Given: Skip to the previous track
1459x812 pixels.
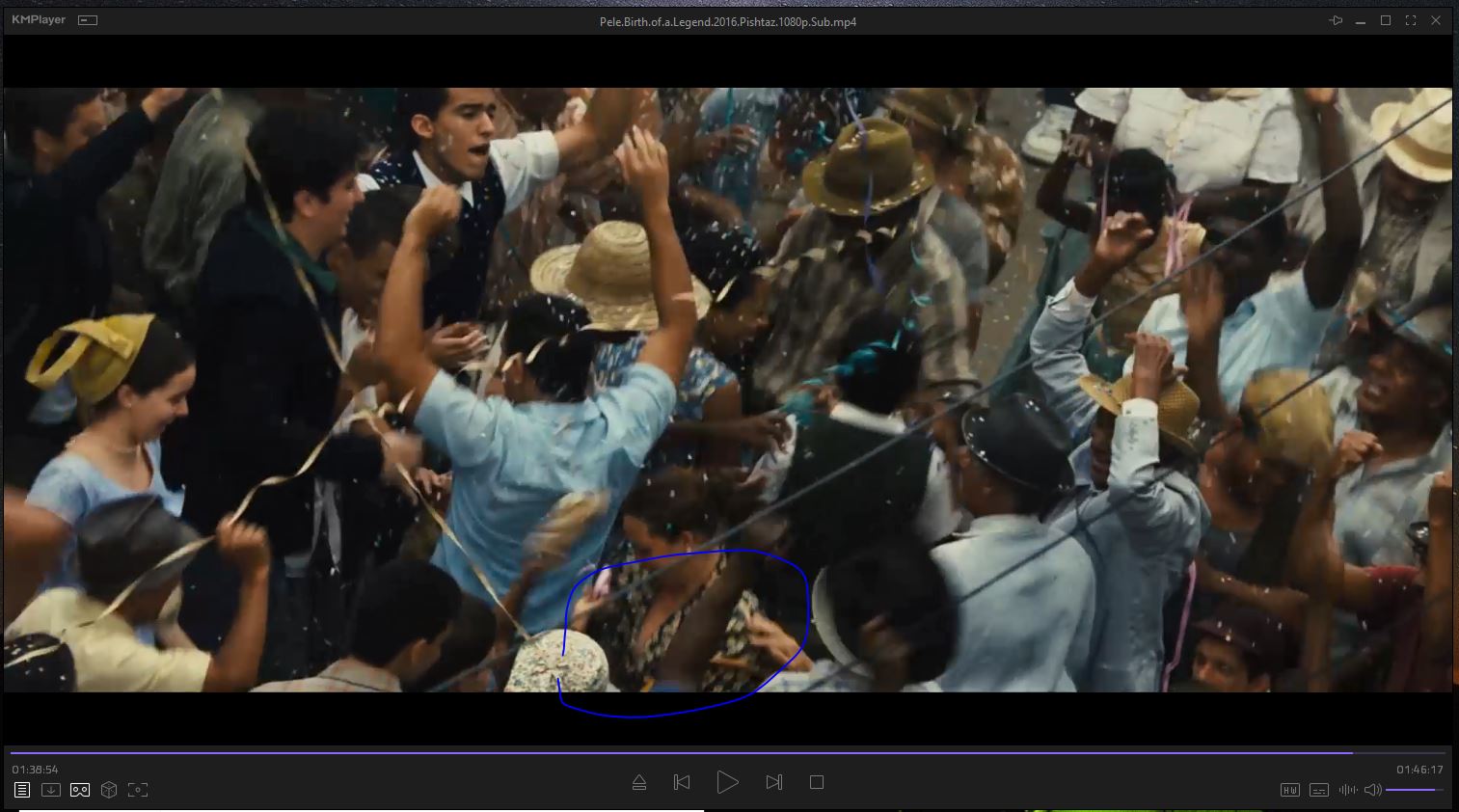Looking at the screenshot, I should pos(682,782).
